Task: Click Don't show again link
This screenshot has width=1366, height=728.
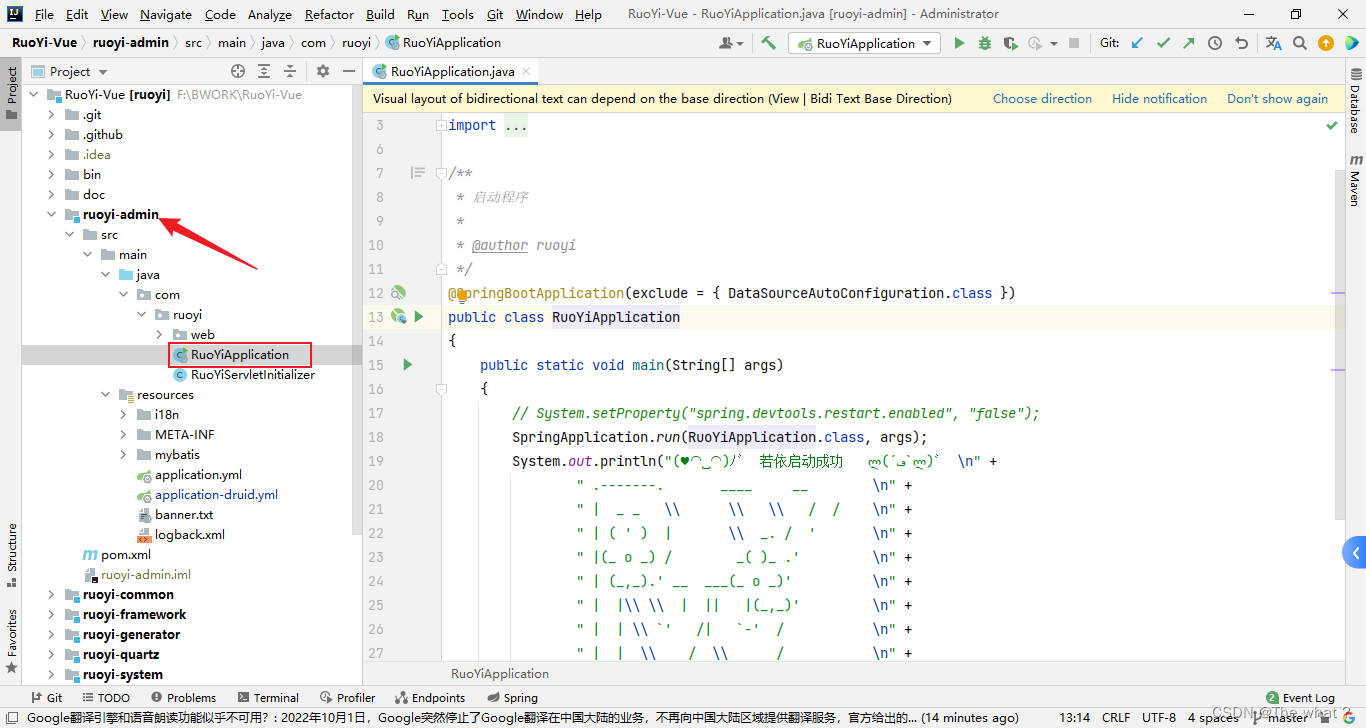Action: pos(1277,99)
